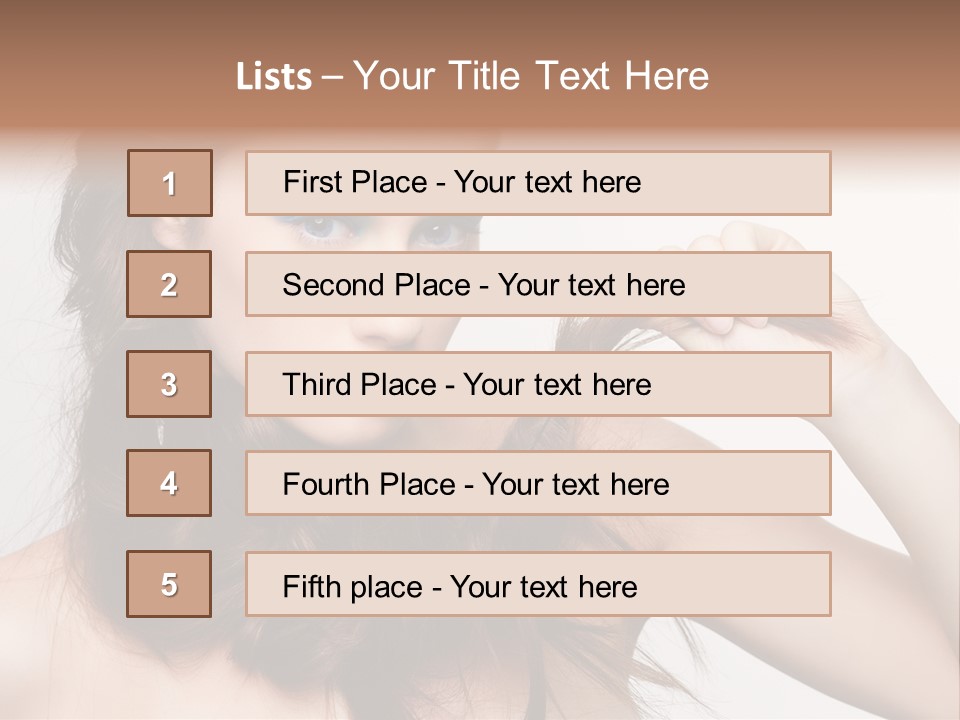Click the words 'First Place'
The image size is (960, 720).
[x=355, y=182]
